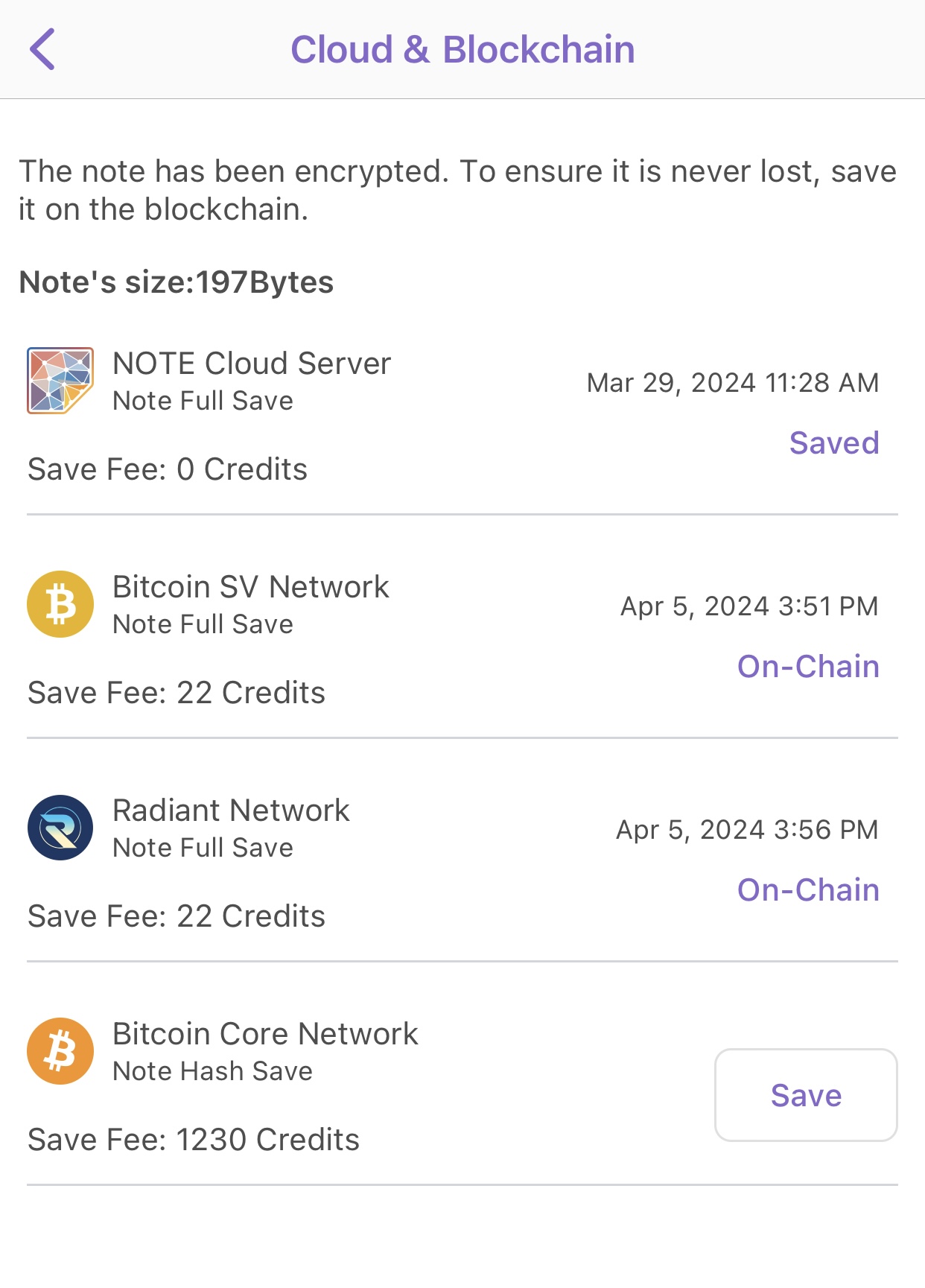
Task: Select the Bitcoin SV Network title
Action: point(250,587)
